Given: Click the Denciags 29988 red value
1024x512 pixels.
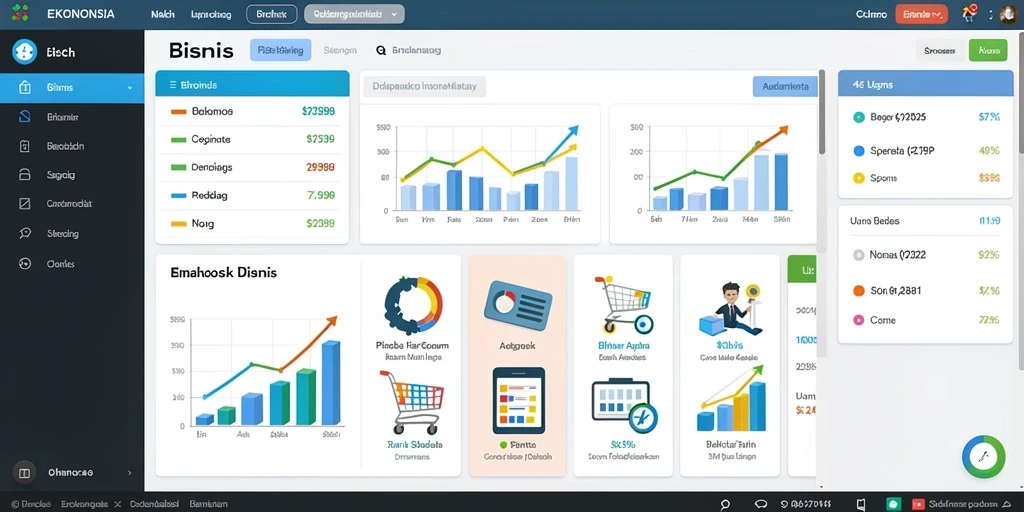Looking at the screenshot, I should (x=321, y=167).
